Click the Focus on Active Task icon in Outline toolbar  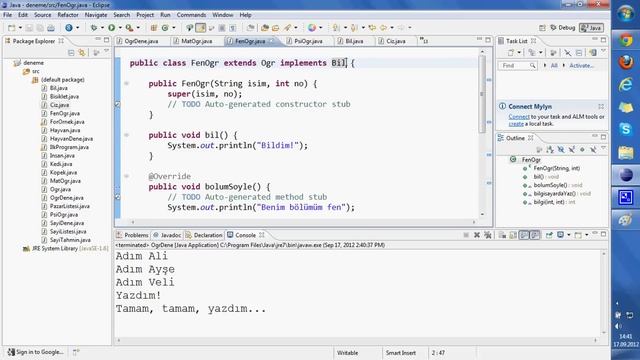539,149
